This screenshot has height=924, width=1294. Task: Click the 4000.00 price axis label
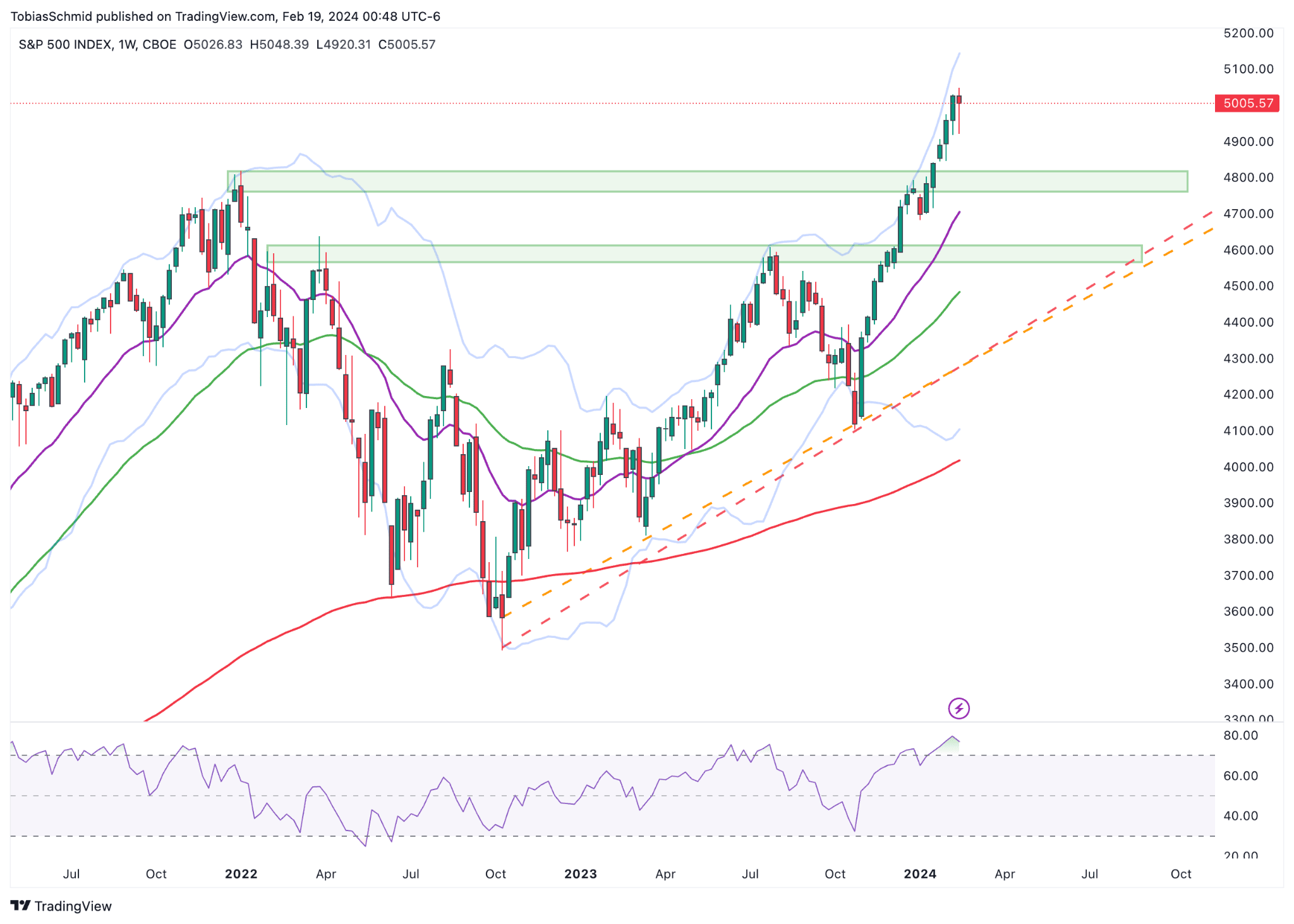coord(1249,467)
